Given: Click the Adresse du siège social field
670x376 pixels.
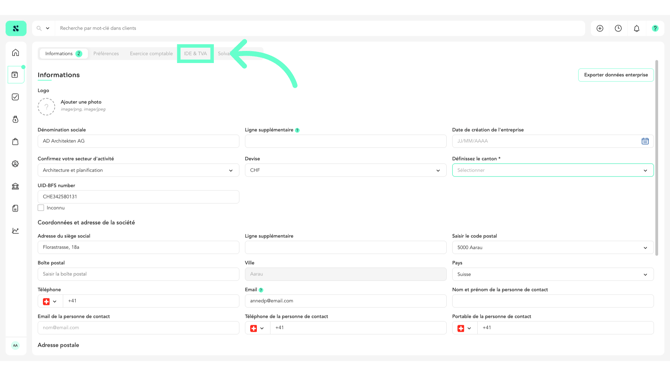Looking at the screenshot, I should coord(138,247).
